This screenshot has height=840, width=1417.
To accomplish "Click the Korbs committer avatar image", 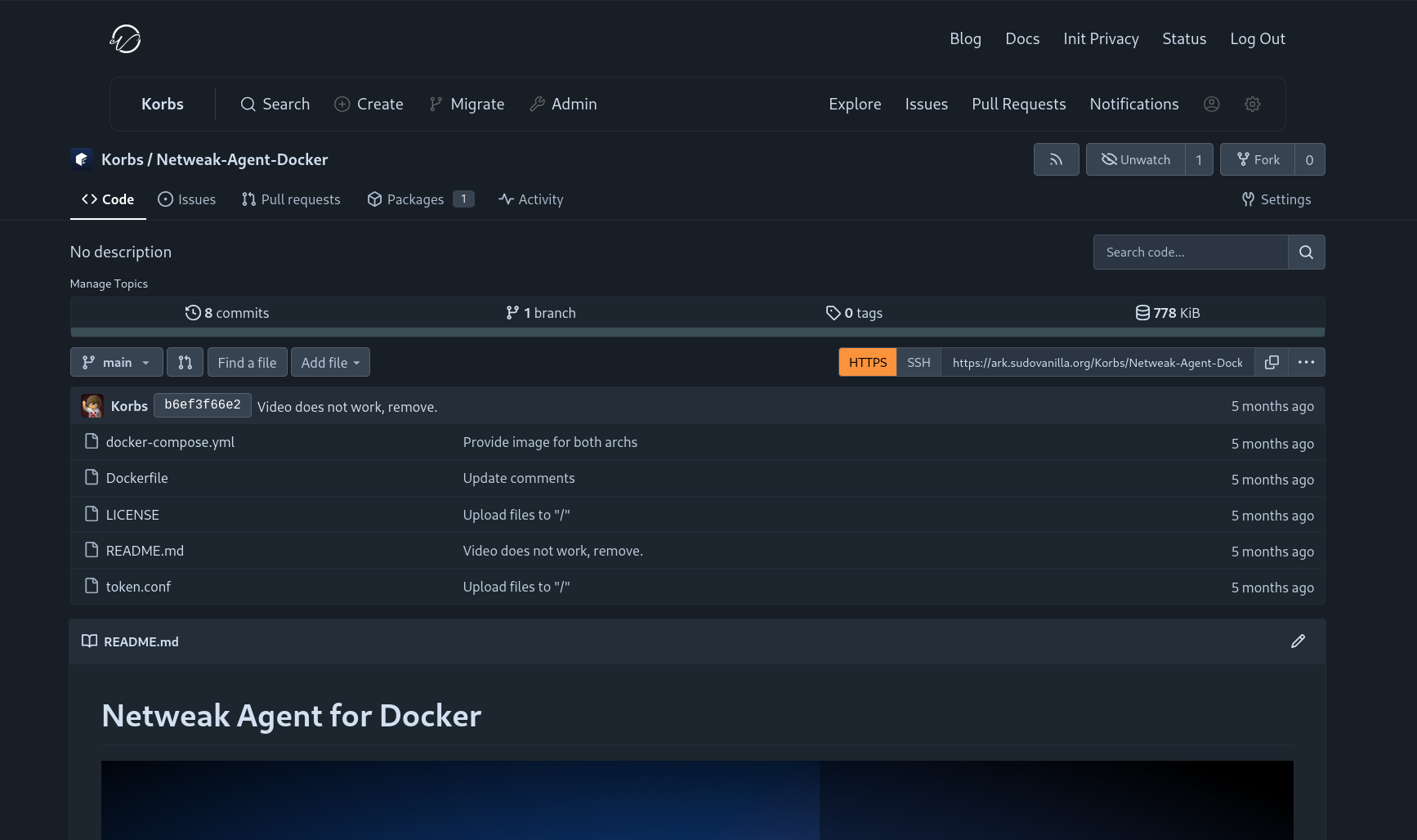I will pyautogui.click(x=92, y=406).
